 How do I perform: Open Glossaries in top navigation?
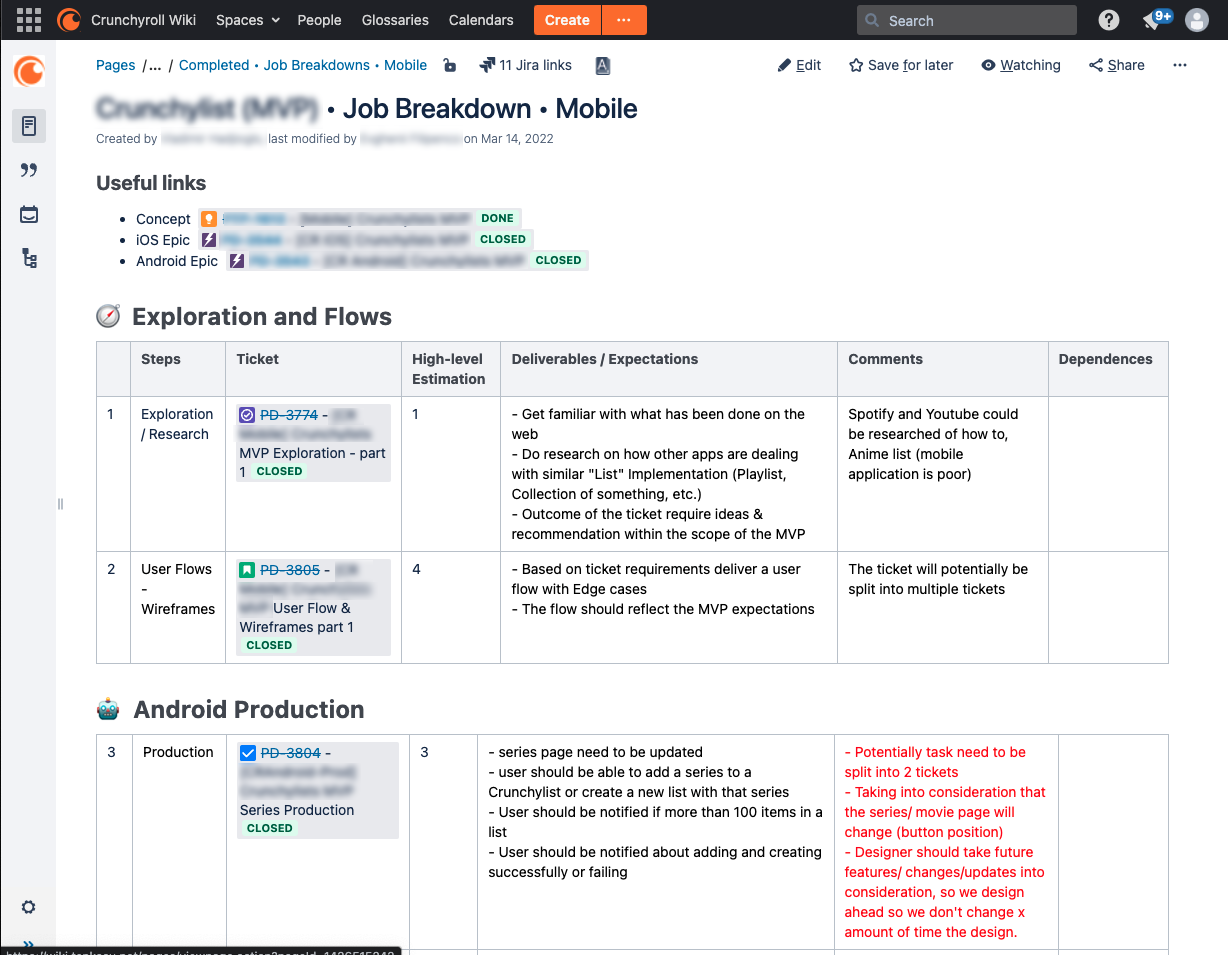click(x=395, y=20)
